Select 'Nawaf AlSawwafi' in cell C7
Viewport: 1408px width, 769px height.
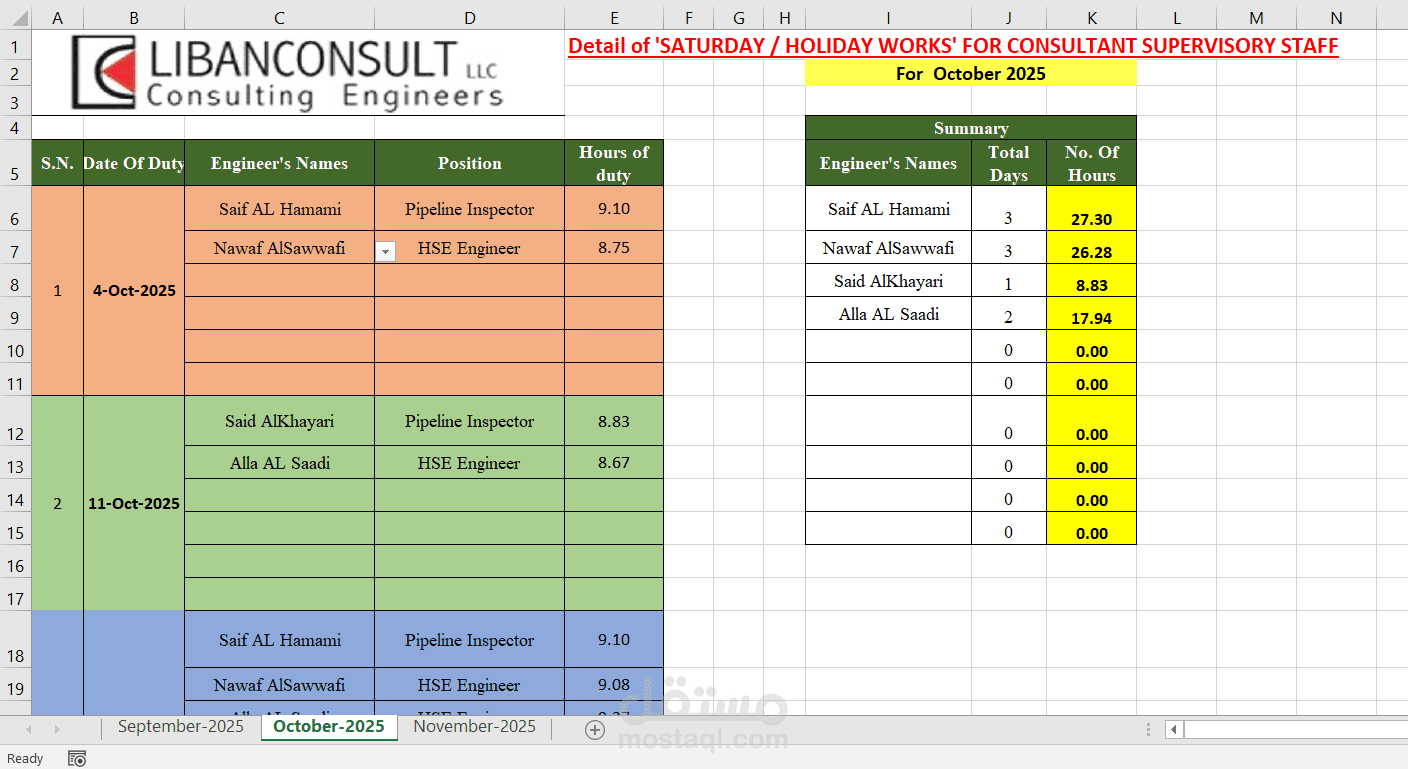279,248
